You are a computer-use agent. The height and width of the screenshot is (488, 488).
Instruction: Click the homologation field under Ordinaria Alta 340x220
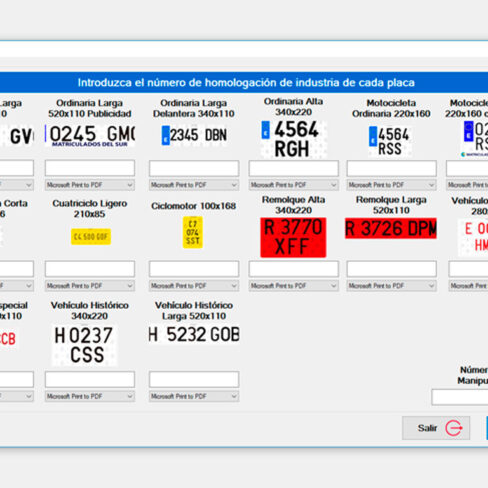pos(294,168)
